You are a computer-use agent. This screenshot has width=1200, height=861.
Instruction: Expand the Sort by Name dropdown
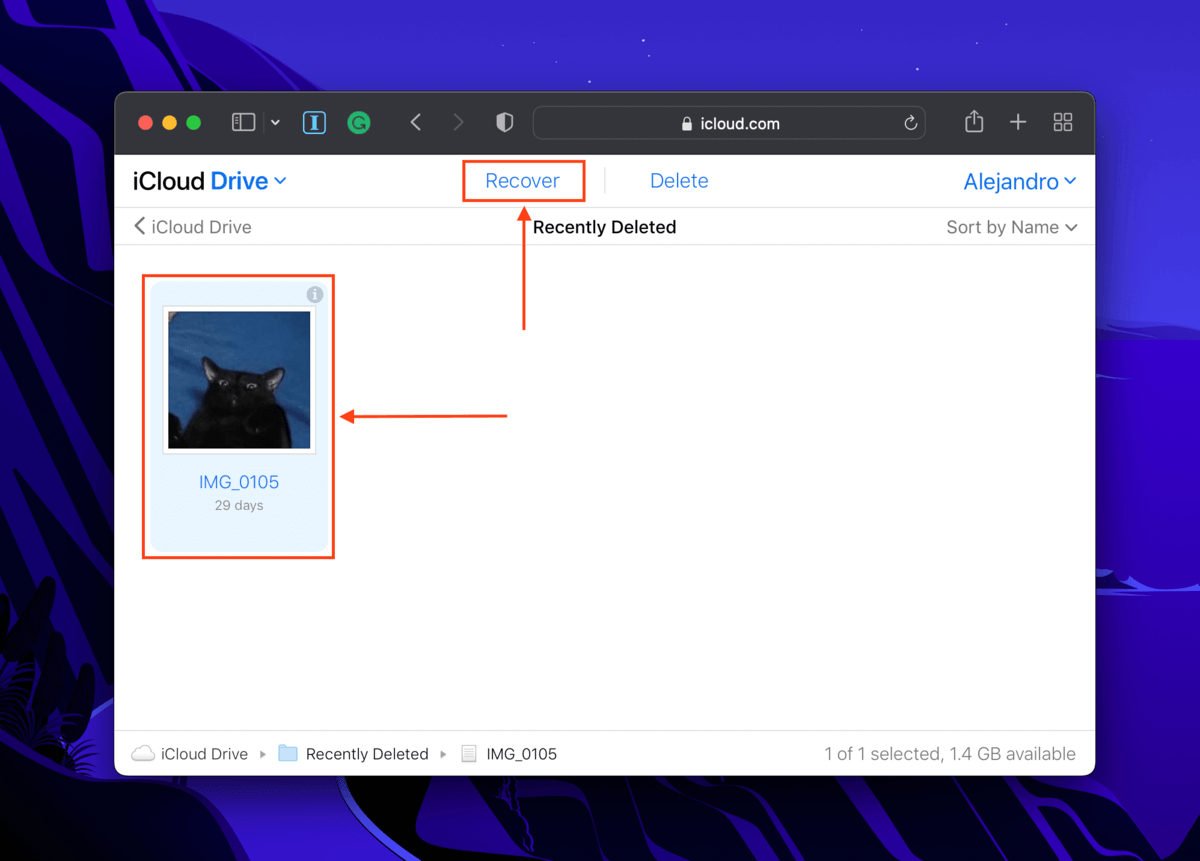1012,227
